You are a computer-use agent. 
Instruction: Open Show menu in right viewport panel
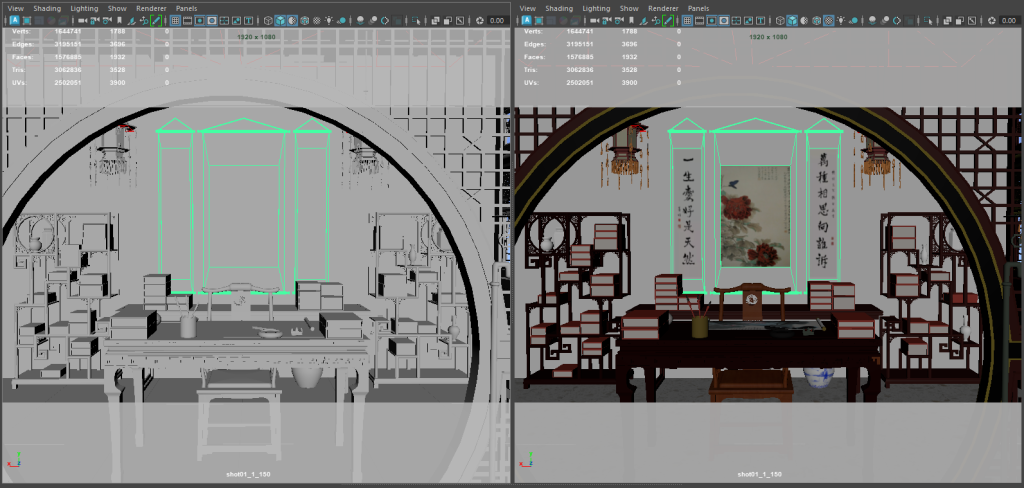point(629,8)
